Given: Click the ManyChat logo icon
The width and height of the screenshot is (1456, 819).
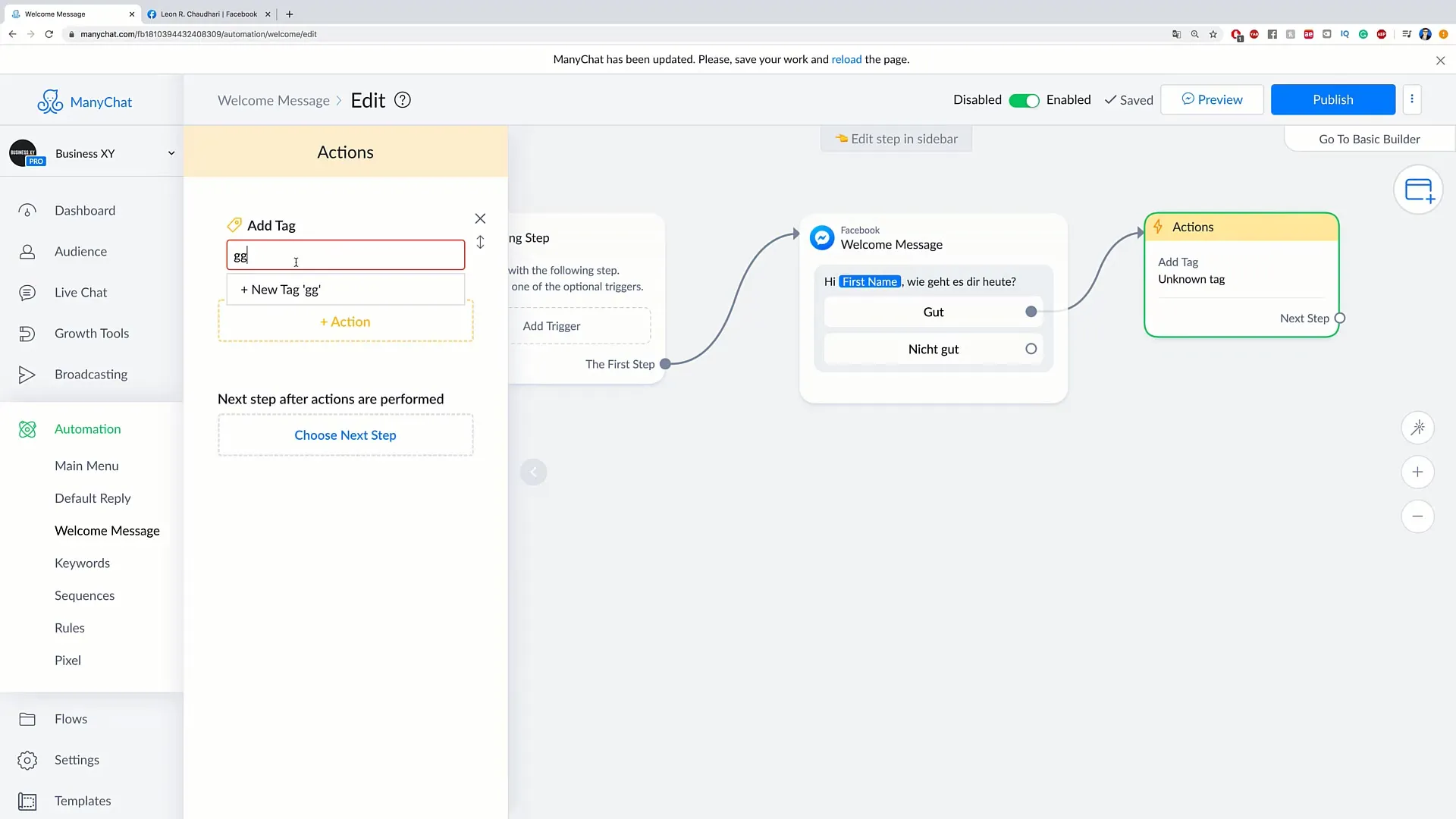Looking at the screenshot, I should pos(49,100).
